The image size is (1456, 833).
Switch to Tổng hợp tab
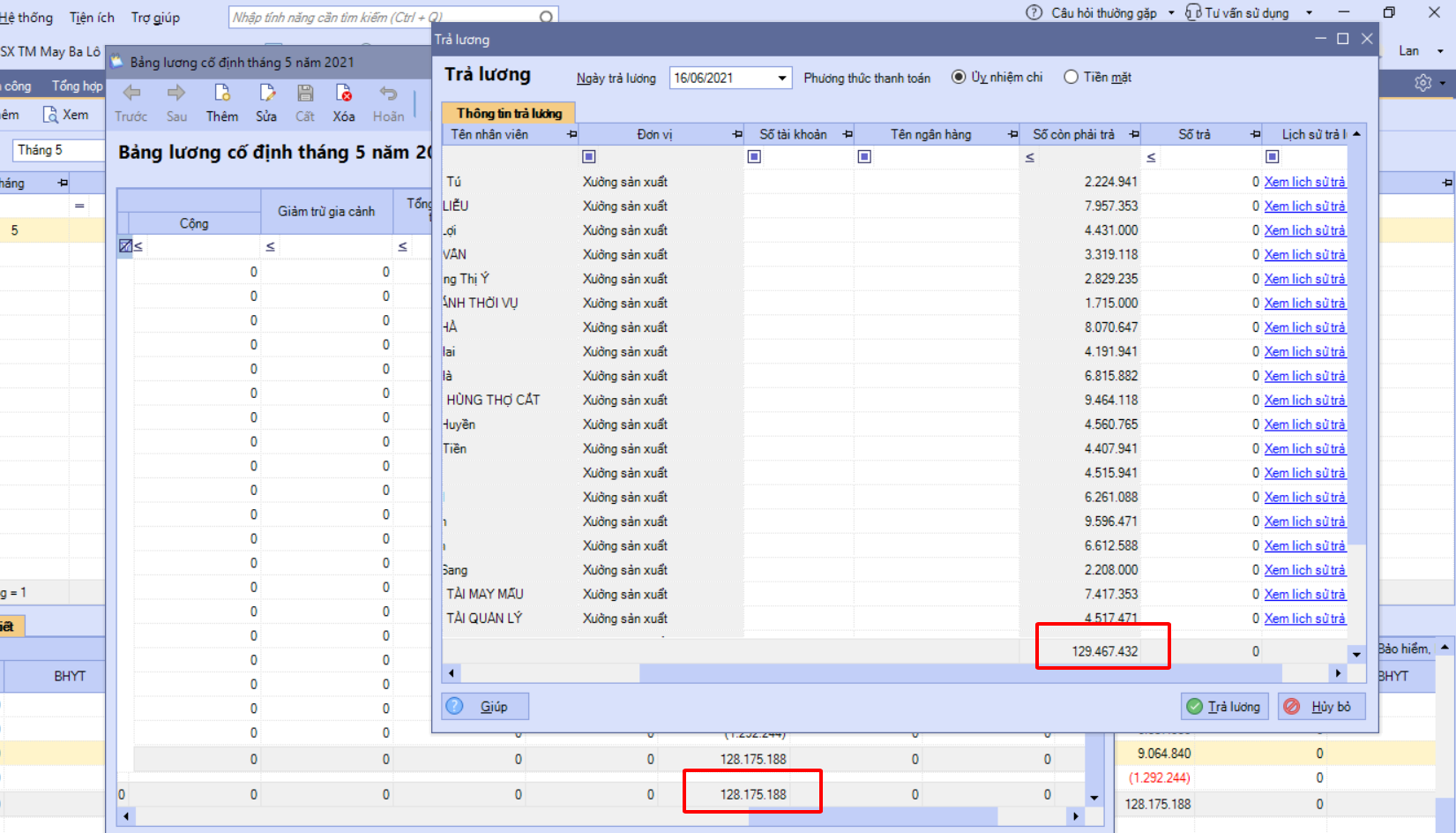tap(77, 86)
